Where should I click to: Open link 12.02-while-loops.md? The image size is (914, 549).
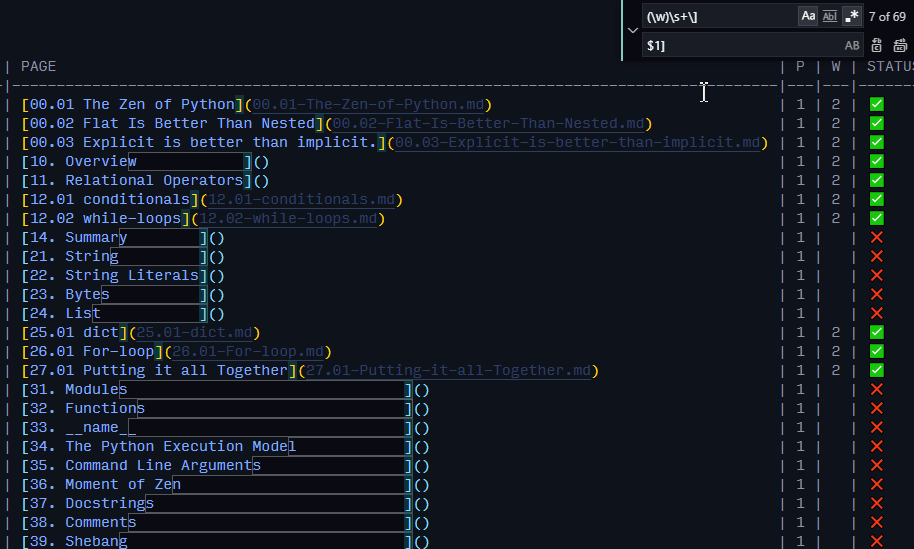(x=288, y=219)
